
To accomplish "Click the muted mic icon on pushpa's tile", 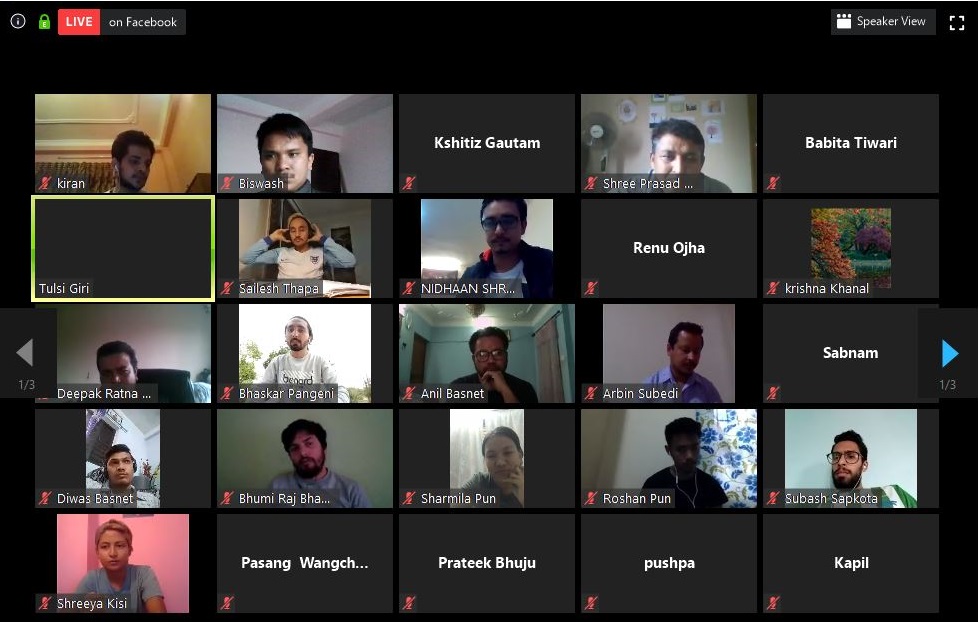I will 591,603.
